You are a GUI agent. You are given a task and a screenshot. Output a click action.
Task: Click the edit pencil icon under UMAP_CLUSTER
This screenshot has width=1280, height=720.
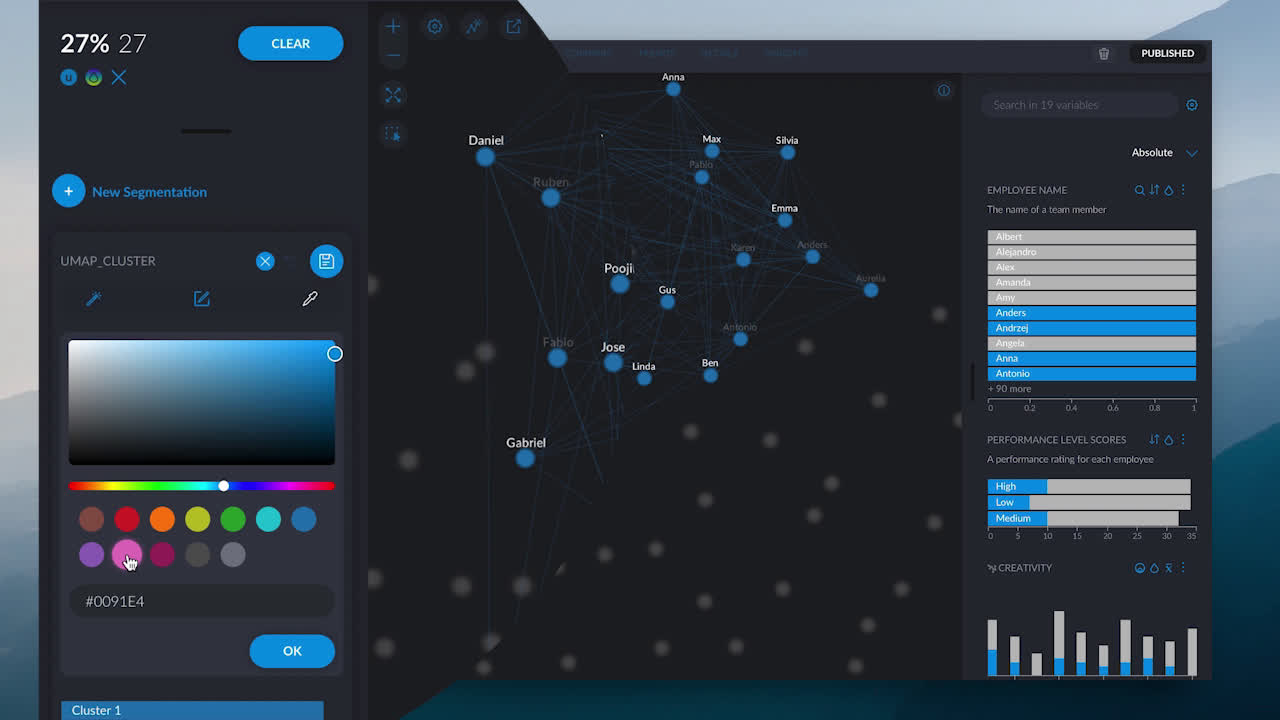click(x=202, y=299)
